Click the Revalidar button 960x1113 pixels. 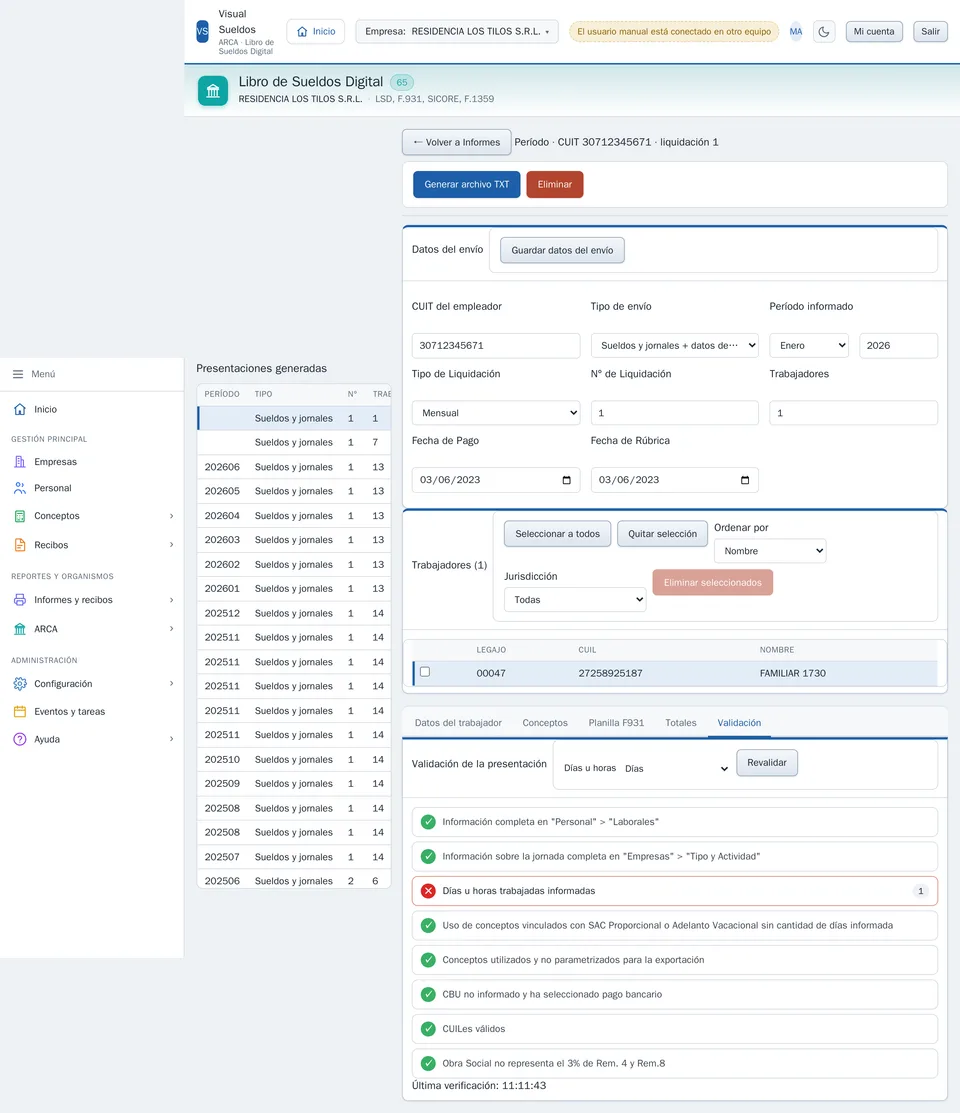coord(766,763)
